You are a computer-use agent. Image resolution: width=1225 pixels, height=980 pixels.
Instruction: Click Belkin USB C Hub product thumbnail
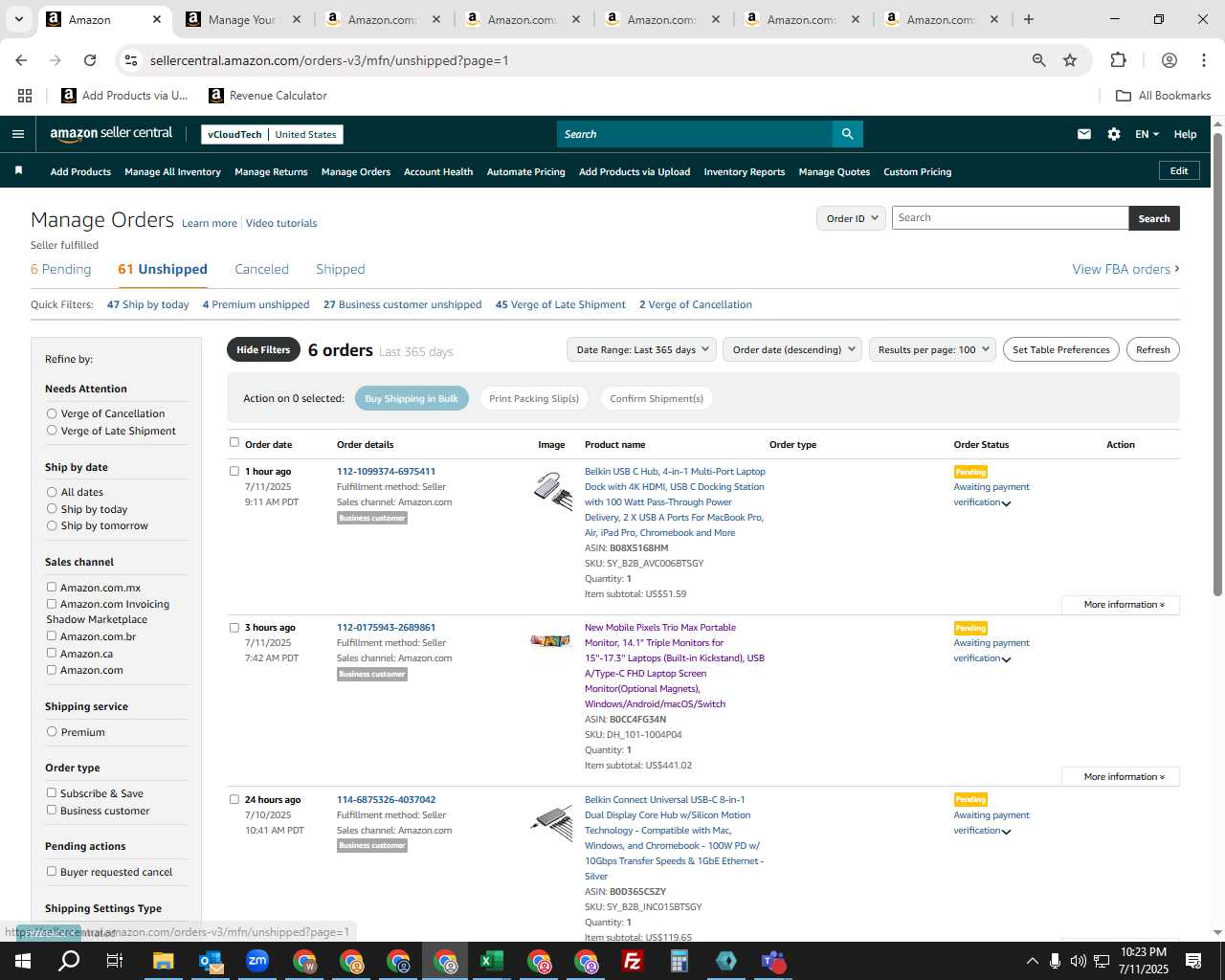[x=552, y=490]
